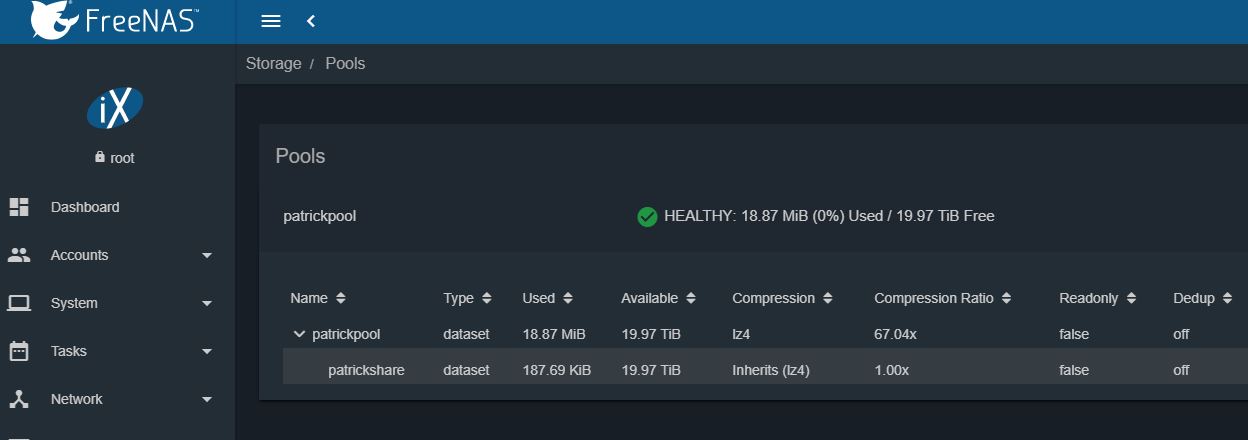This screenshot has height=440, width=1248.
Task: Click the green healthy status checkmark
Action: click(647, 216)
